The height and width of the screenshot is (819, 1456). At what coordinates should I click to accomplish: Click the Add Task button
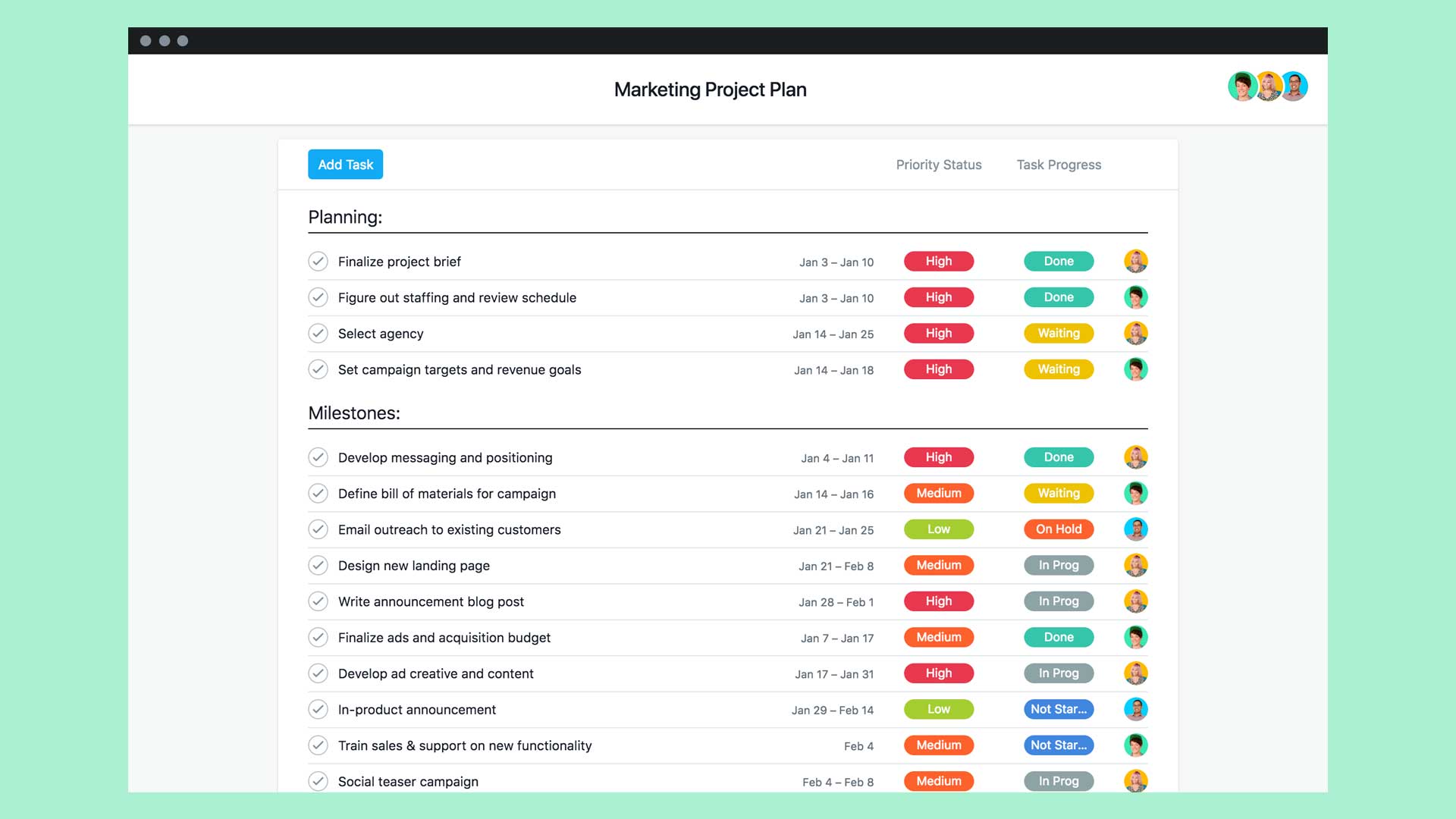pos(345,165)
